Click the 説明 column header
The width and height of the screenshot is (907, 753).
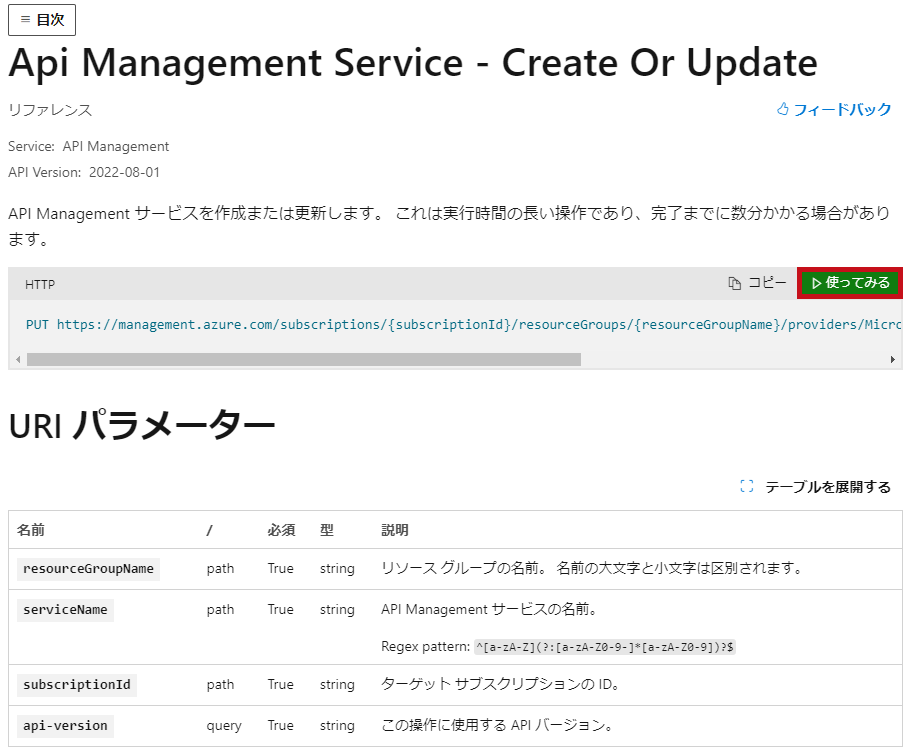pyautogui.click(x=395, y=530)
